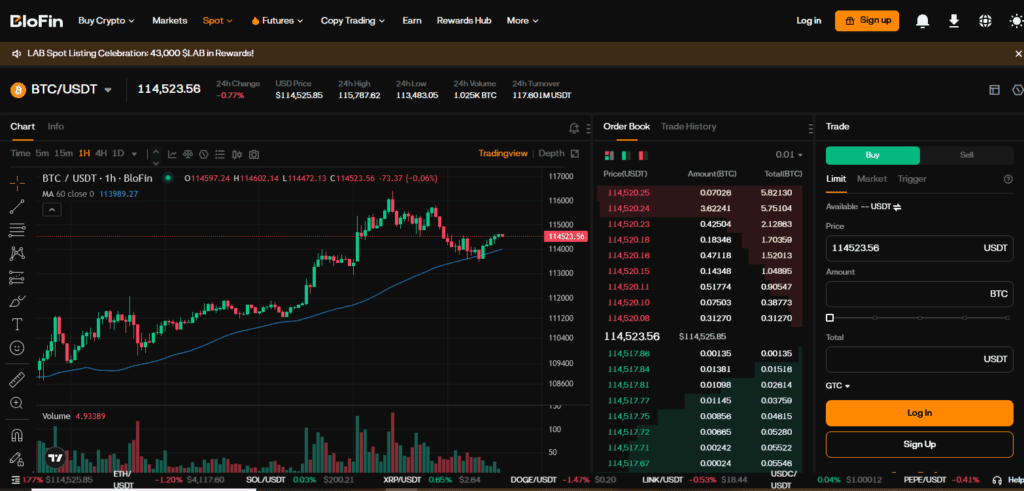Click the compare scales icon
Viewport: 1024px width, 491px height.
tap(188, 154)
